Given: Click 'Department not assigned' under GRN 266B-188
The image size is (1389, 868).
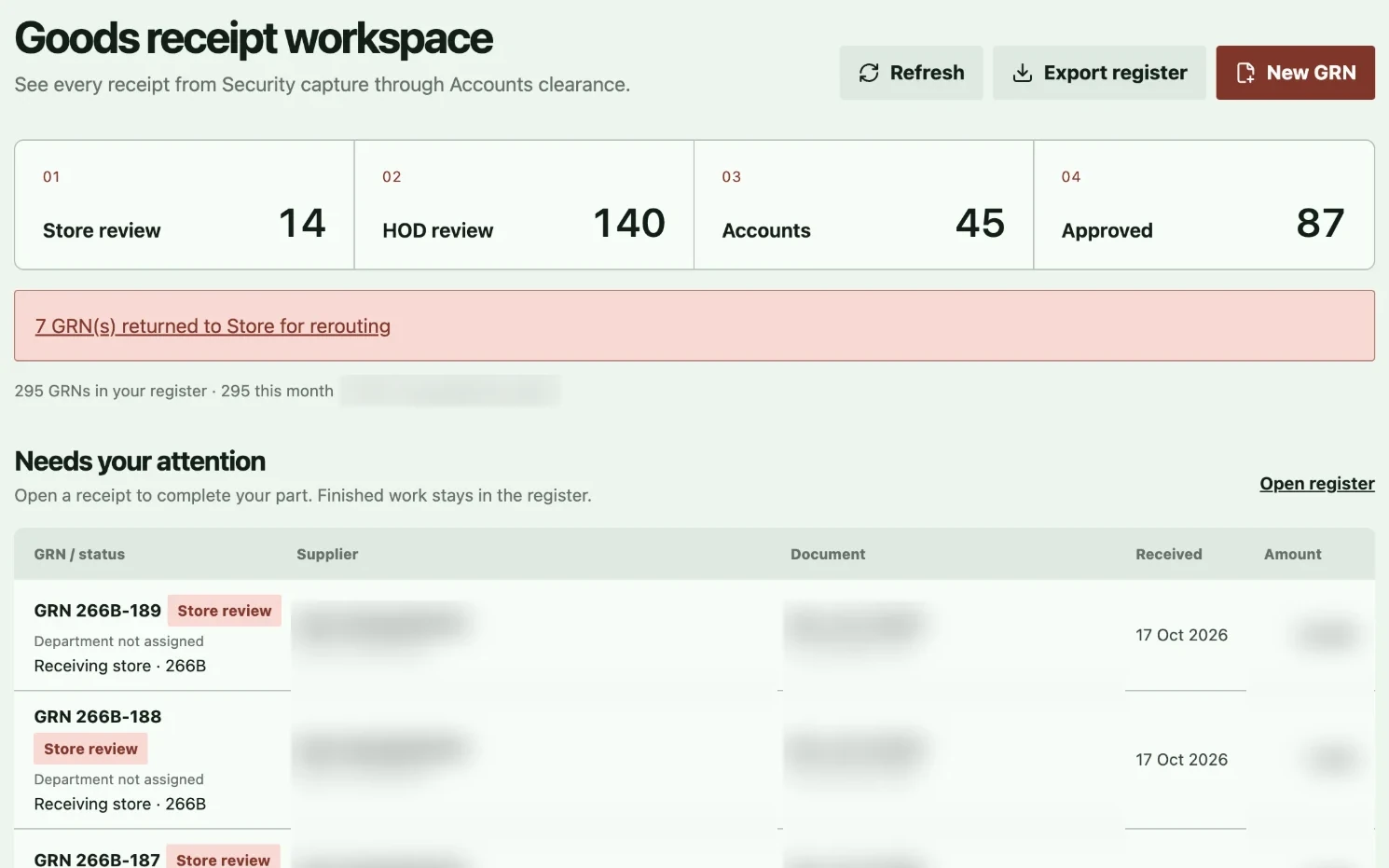Looking at the screenshot, I should pyautogui.click(x=118, y=779).
